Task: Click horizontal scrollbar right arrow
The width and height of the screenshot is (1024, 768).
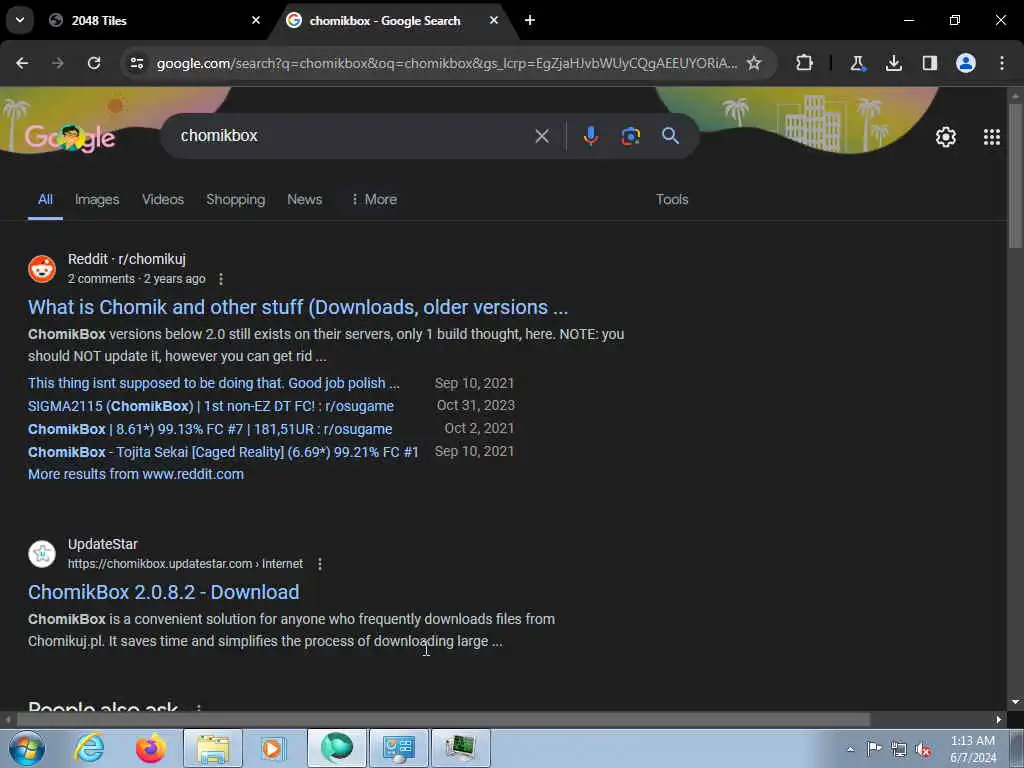Action: pos(999,720)
